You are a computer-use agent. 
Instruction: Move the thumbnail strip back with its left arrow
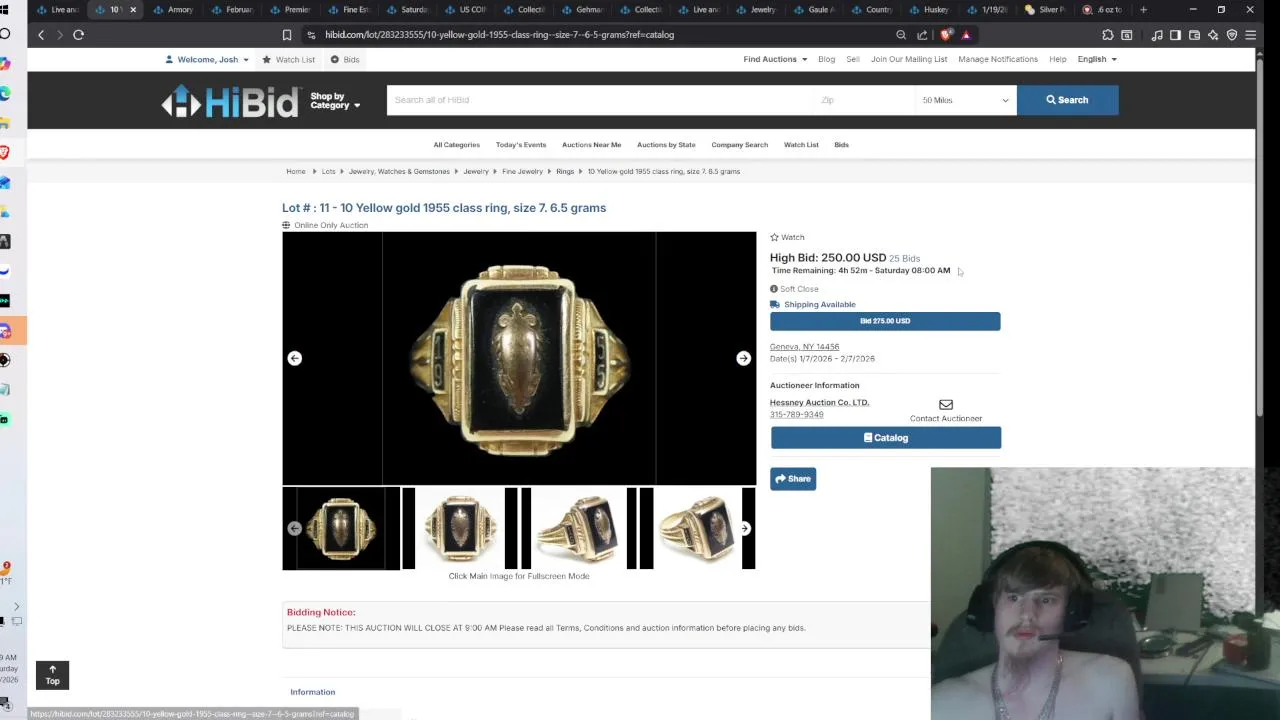coord(295,528)
